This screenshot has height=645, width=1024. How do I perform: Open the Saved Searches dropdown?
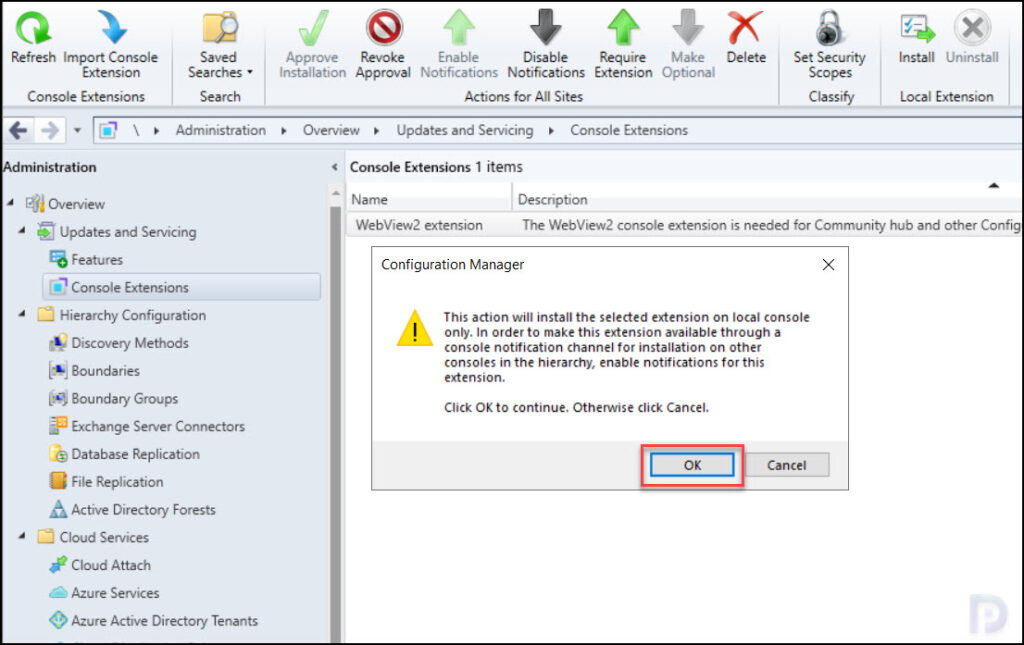coord(219,44)
